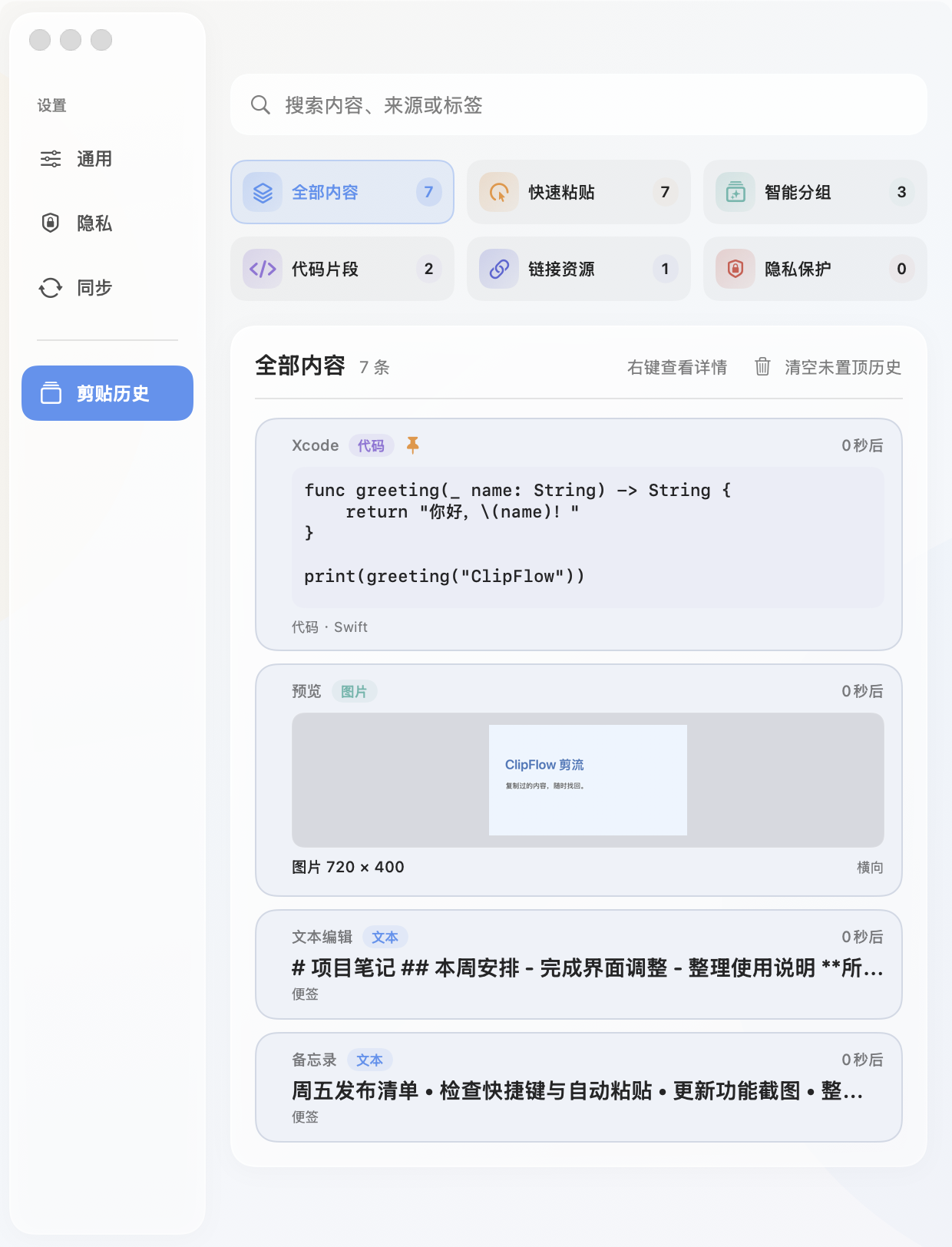
Task: Click the 图片 tag on preview entry
Action: (355, 691)
